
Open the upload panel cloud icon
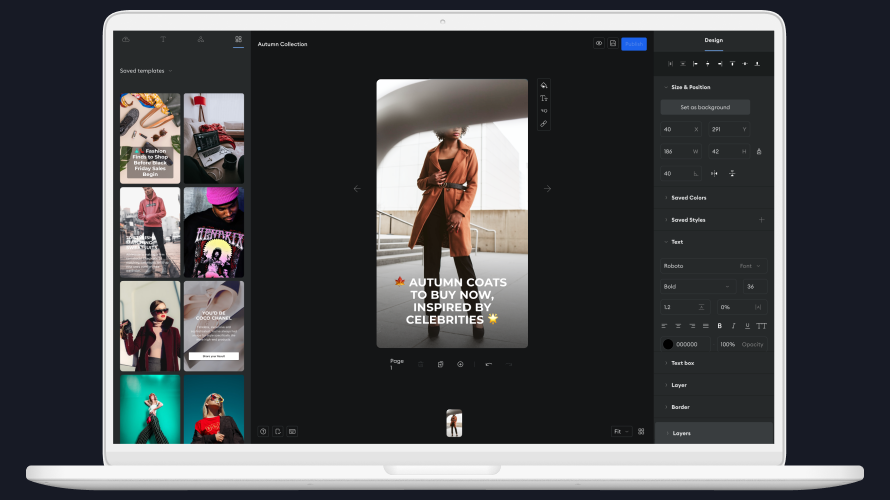click(126, 40)
